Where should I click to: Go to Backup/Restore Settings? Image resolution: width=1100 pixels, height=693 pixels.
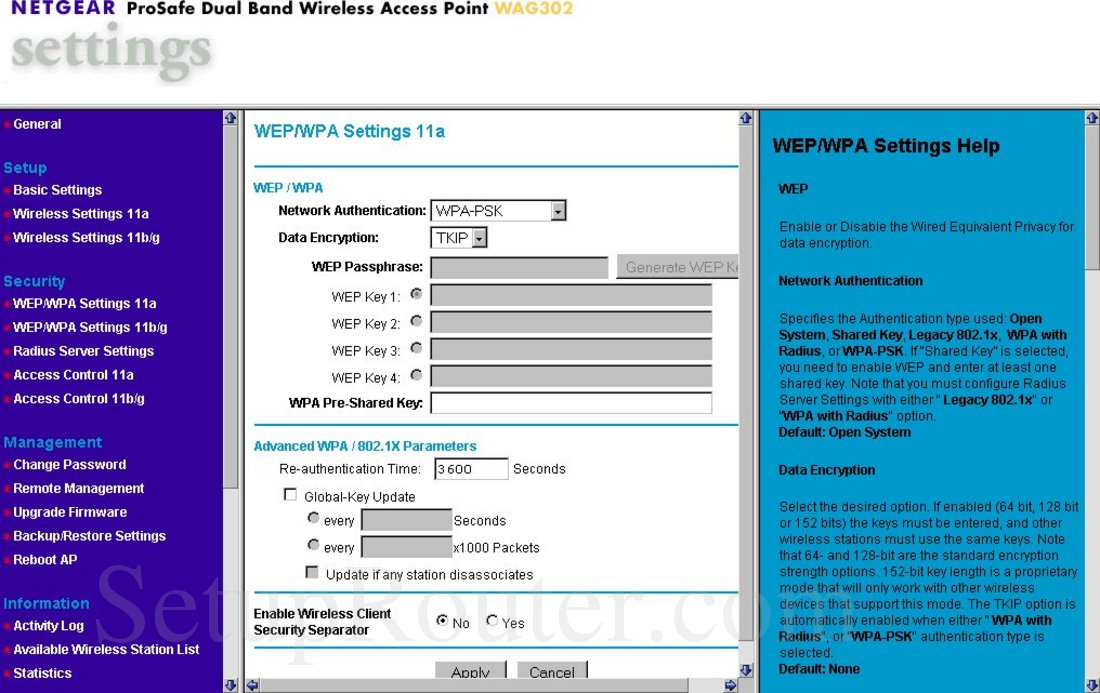click(89, 535)
